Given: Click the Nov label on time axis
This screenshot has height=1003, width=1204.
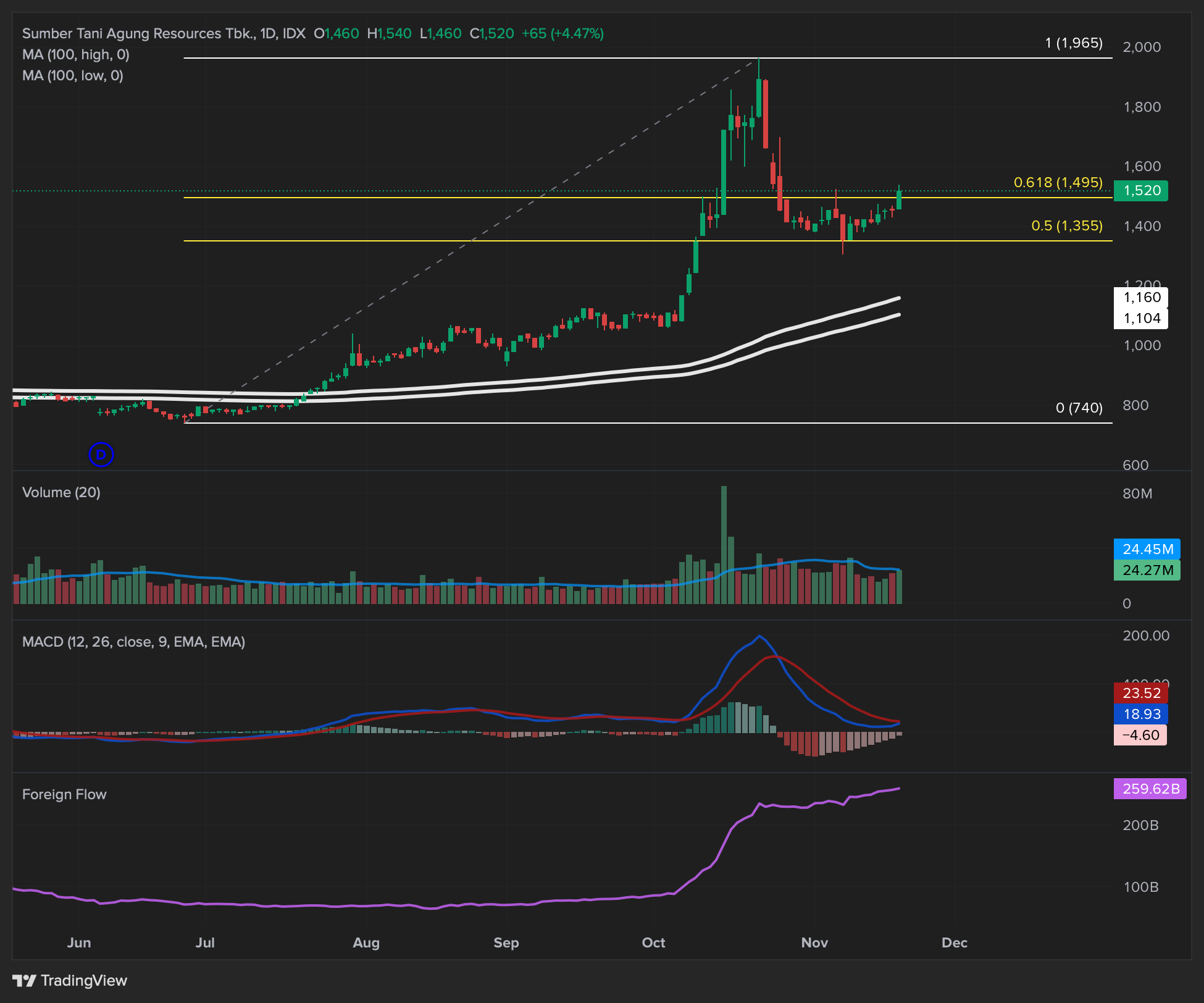Looking at the screenshot, I should (x=814, y=942).
